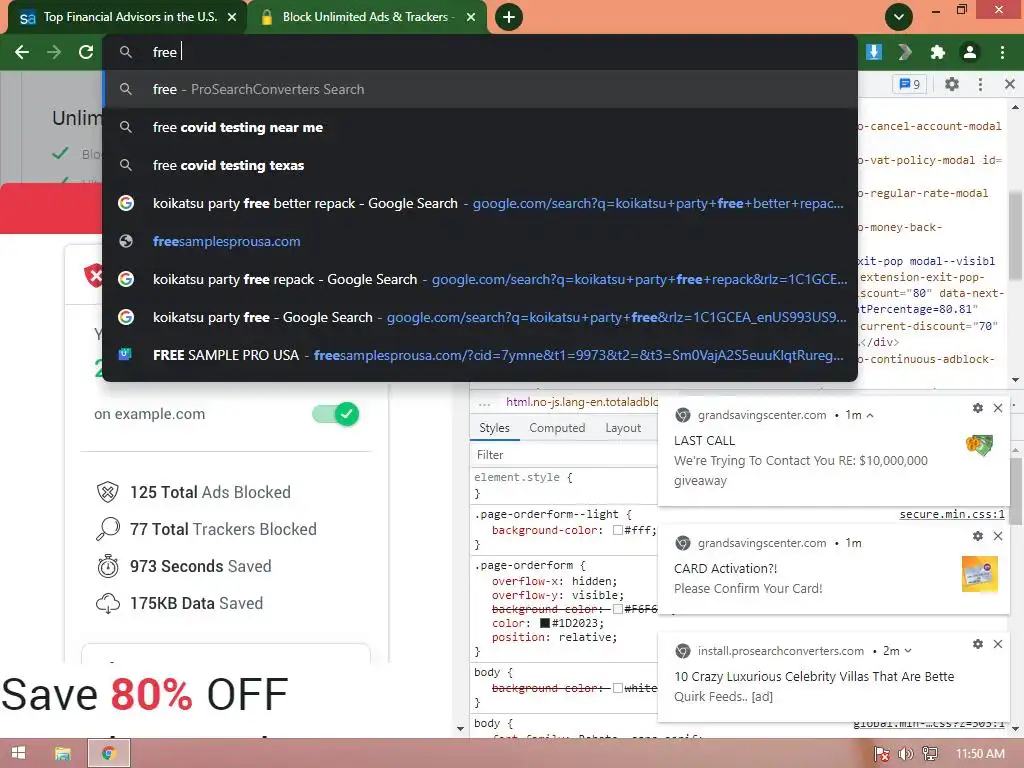1024x768 pixels.
Task: Open a new browser tab with the plus button
Action: pyautogui.click(x=509, y=17)
